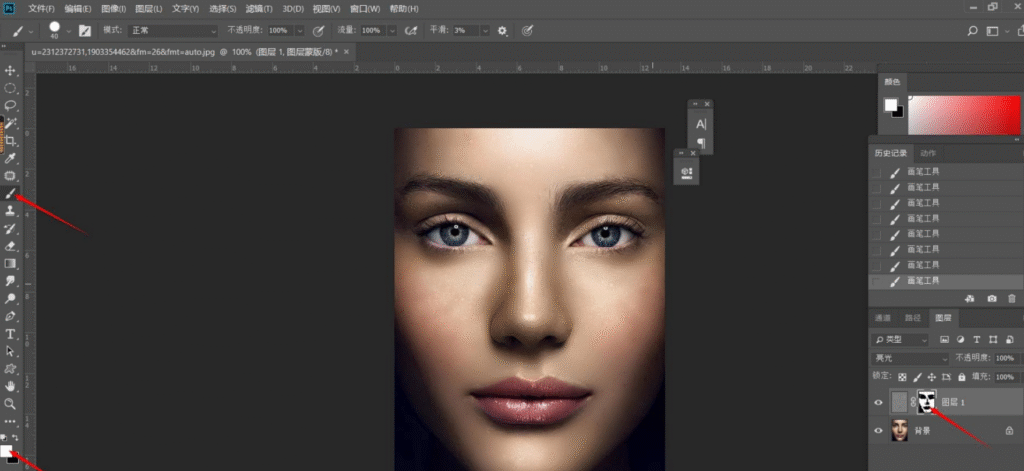Switch to the 通道 tab

click(x=882, y=318)
